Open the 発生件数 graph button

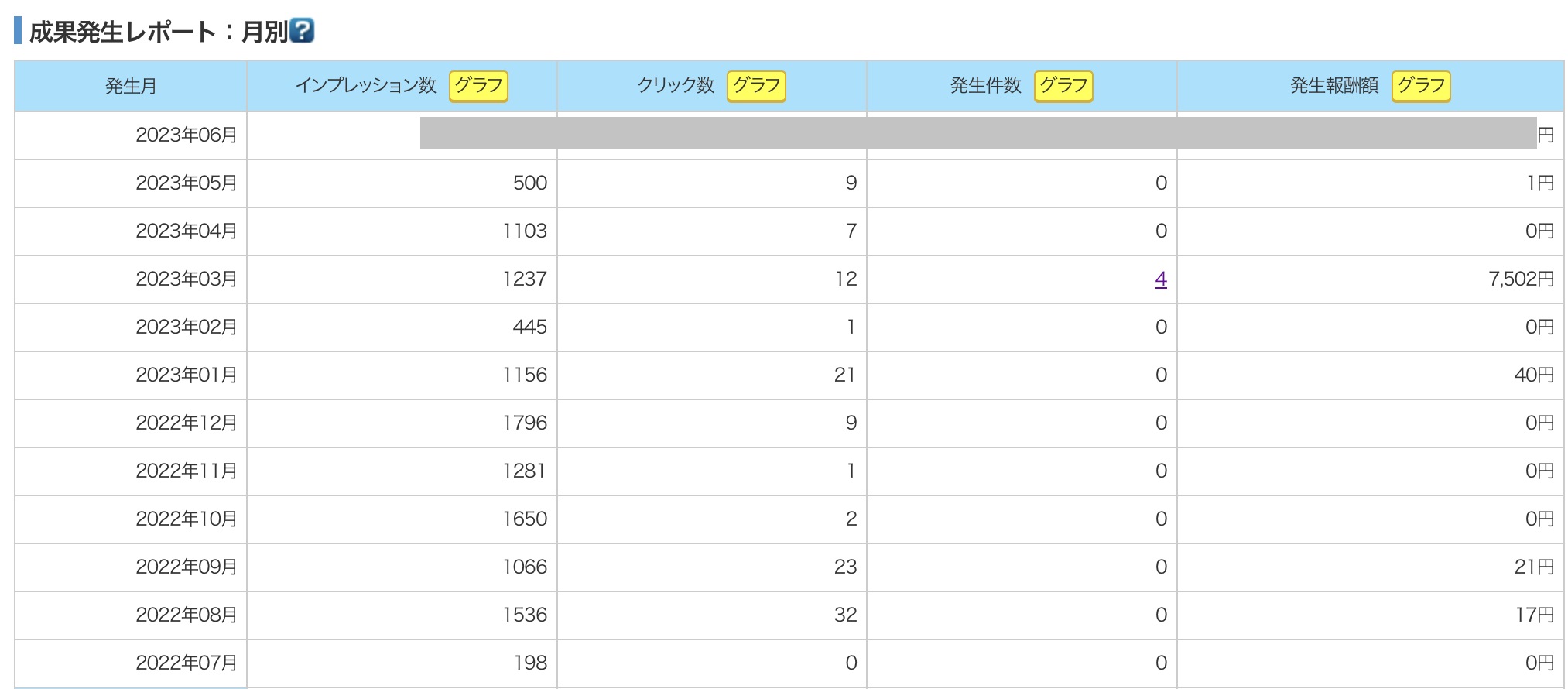click(1063, 86)
